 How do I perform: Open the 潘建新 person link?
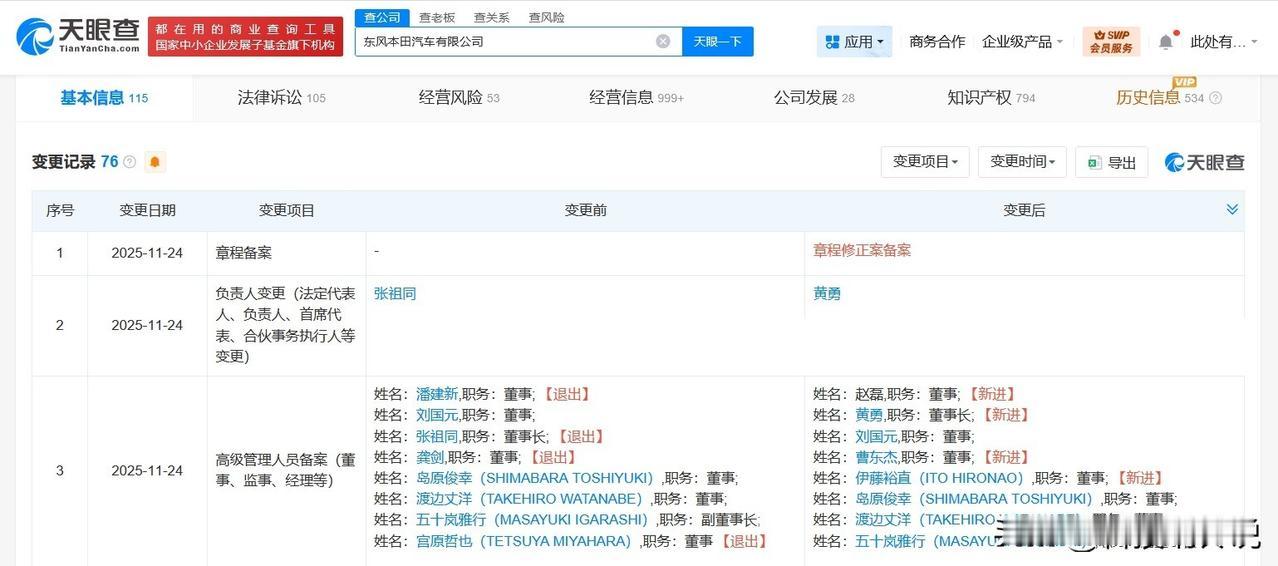coord(437,394)
